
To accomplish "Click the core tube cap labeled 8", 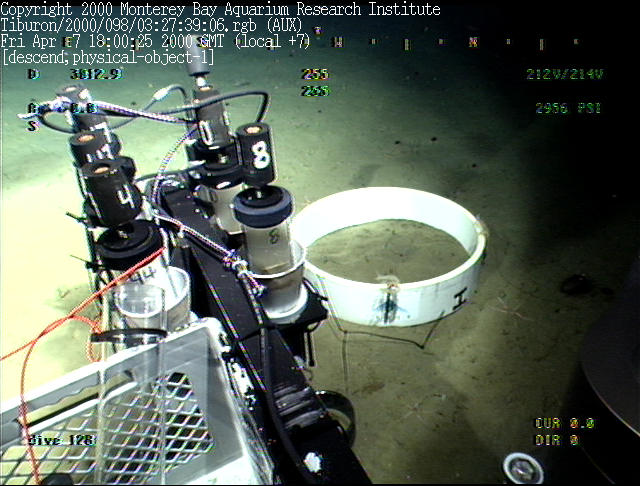I will click(256, 153).
